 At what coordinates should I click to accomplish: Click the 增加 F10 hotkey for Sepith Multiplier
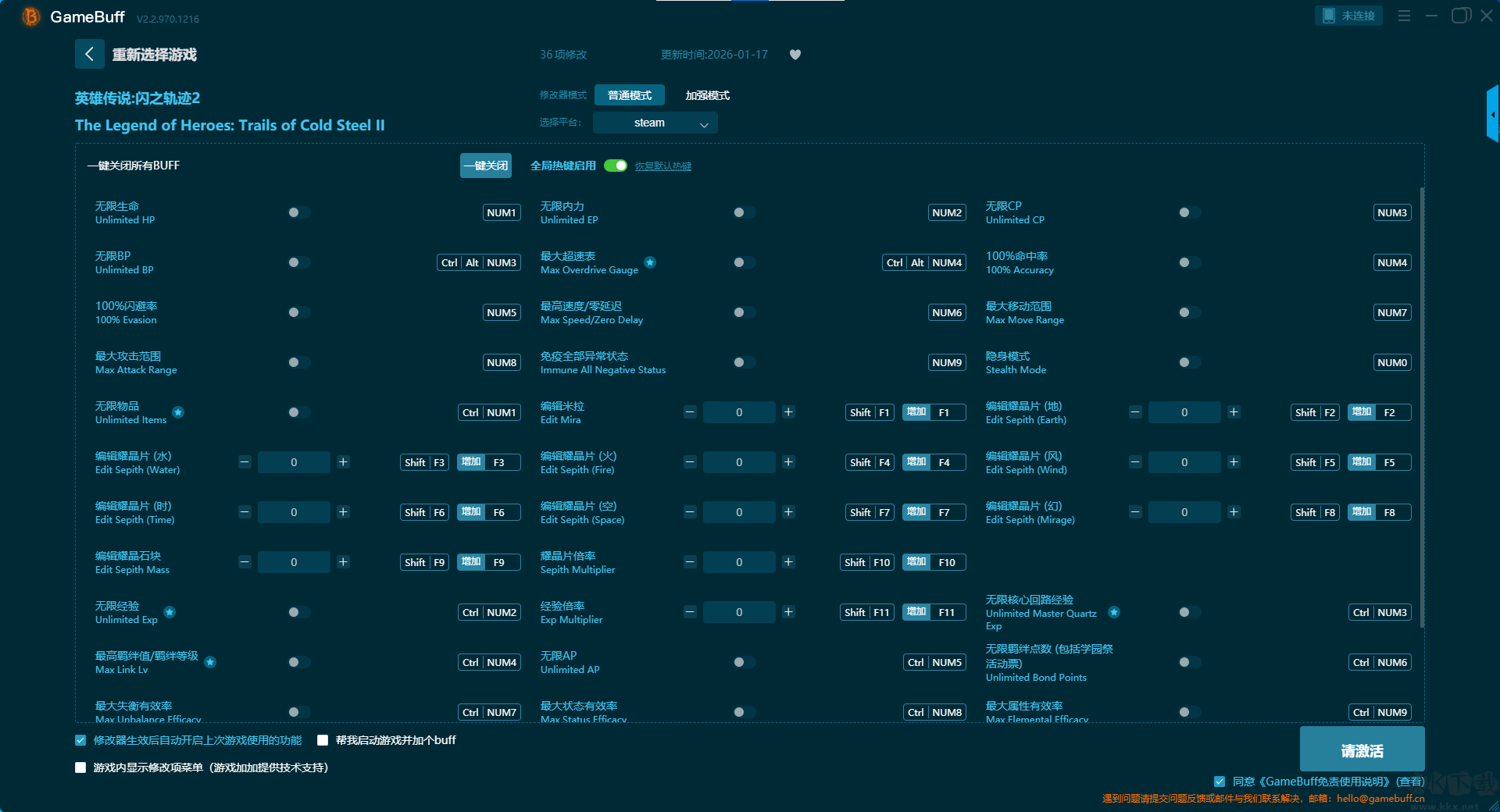click(934, 562)
